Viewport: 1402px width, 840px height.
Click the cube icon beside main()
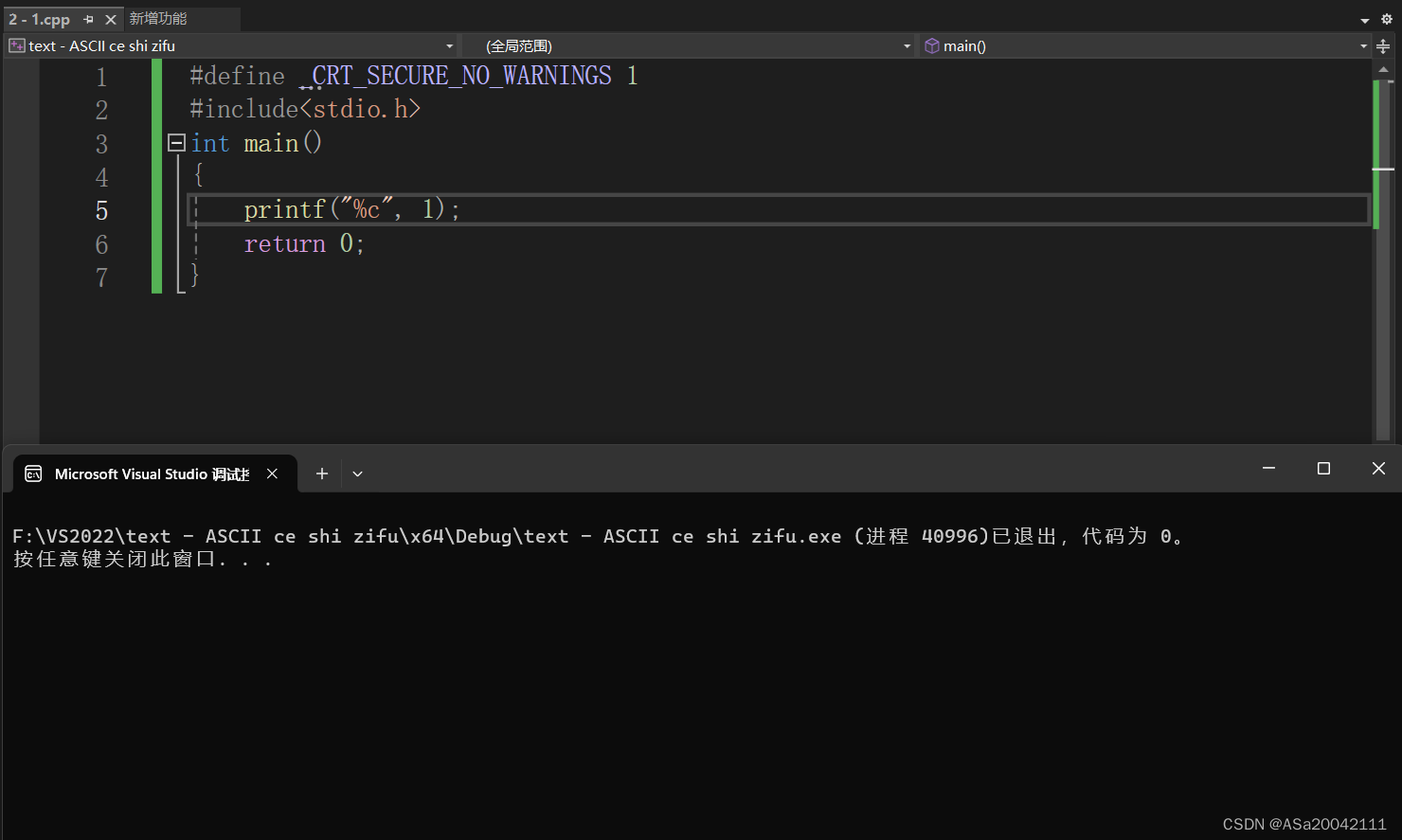932,45
